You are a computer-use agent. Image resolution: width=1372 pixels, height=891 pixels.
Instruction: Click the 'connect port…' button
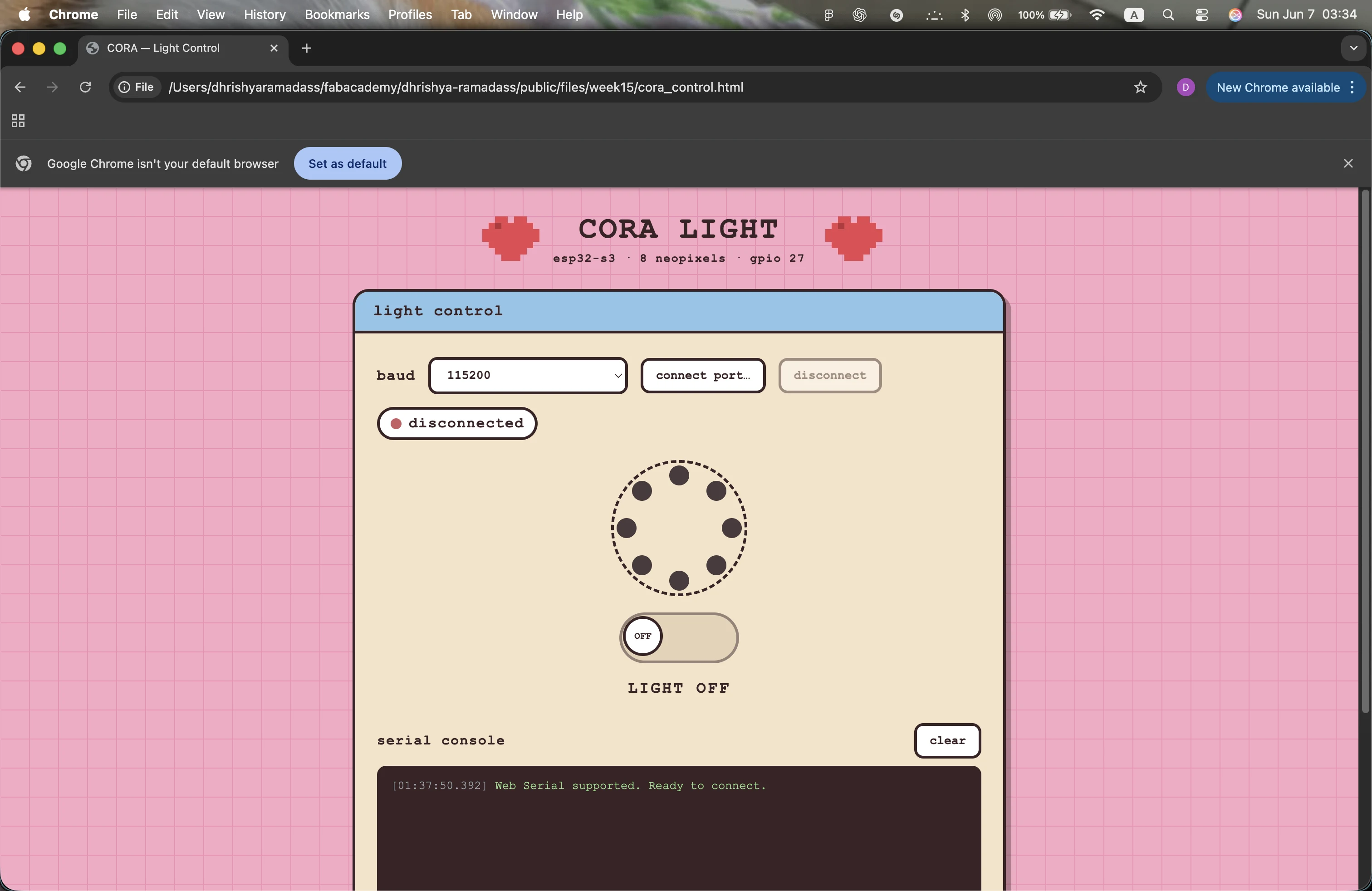(703, 376)
